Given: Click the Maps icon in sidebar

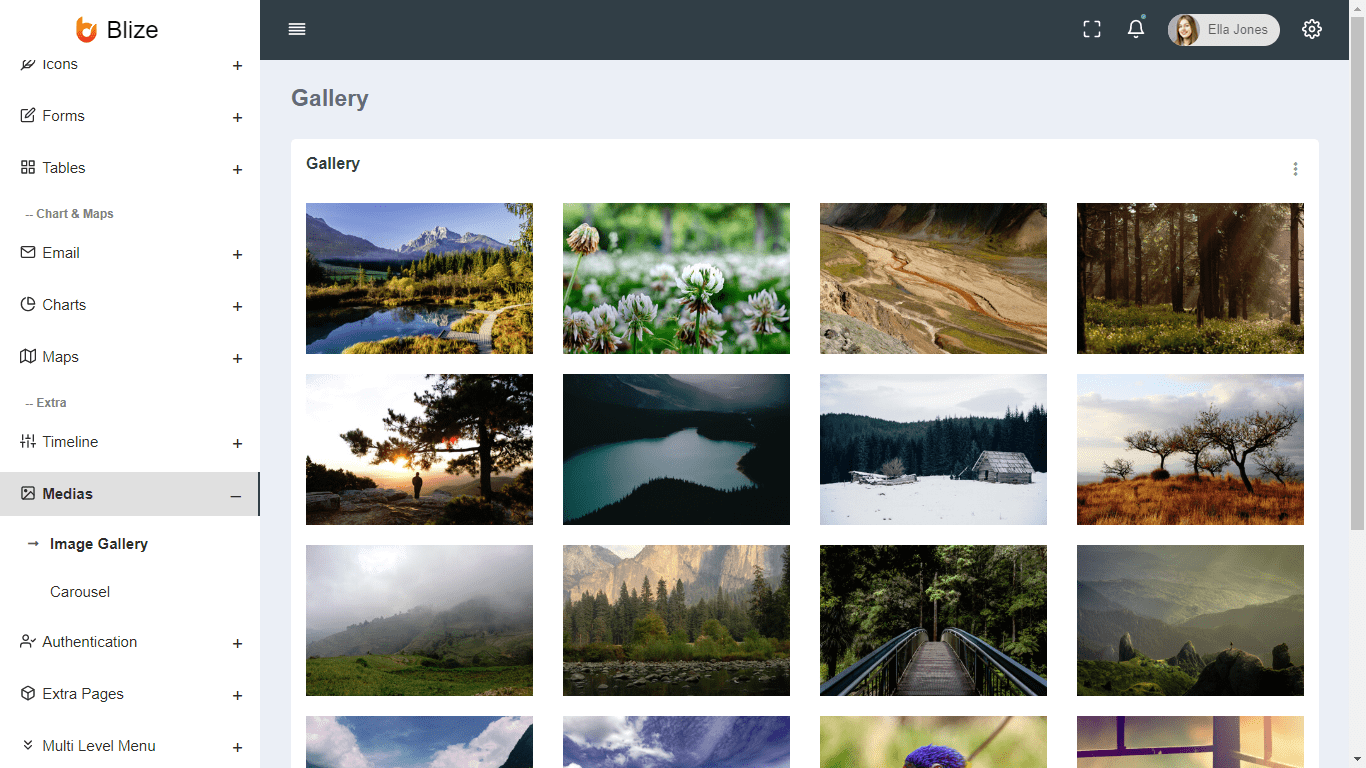Looking at the screenshot, I should point(28,356).
